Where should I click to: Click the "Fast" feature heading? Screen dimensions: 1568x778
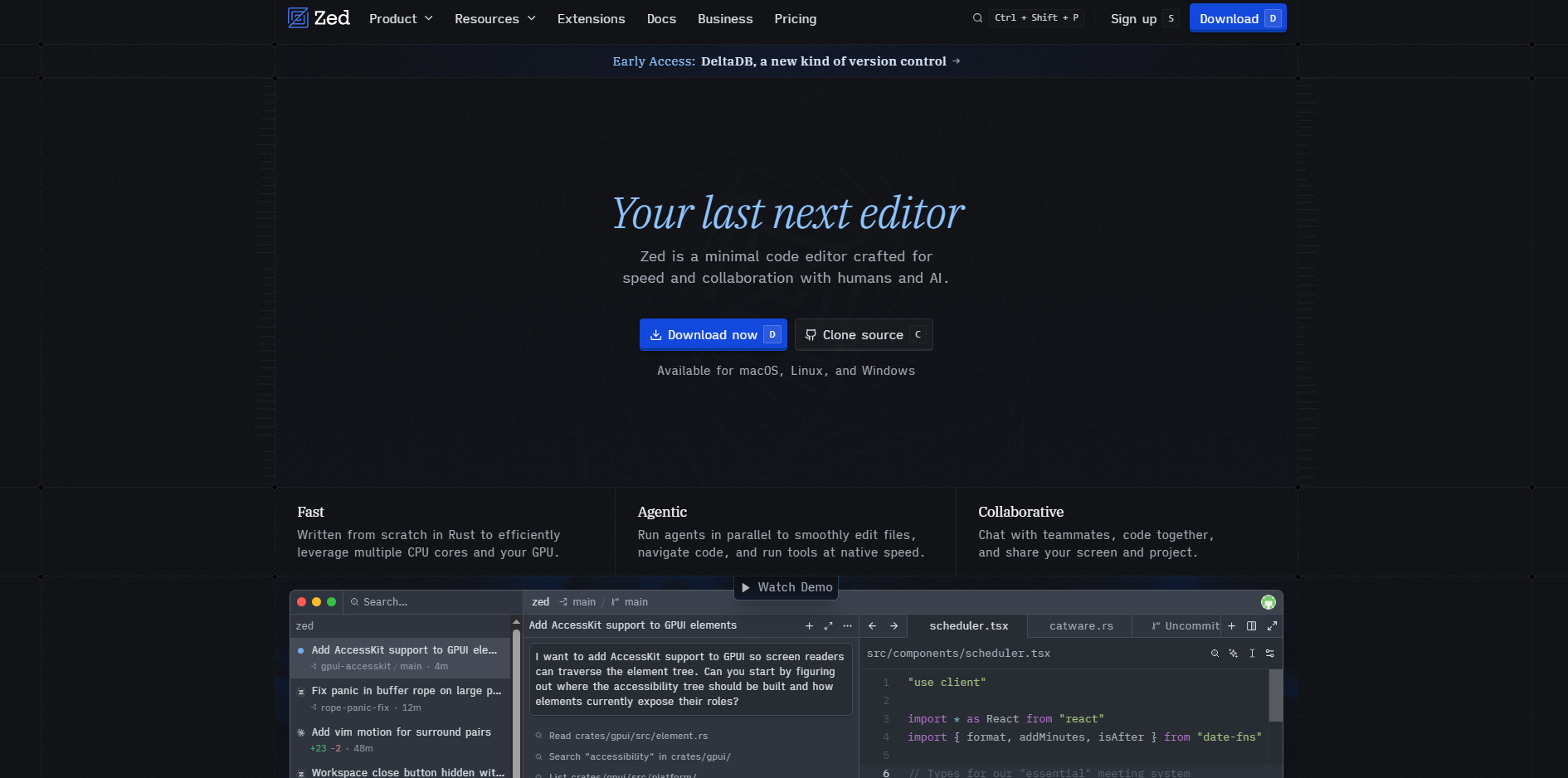310,512
